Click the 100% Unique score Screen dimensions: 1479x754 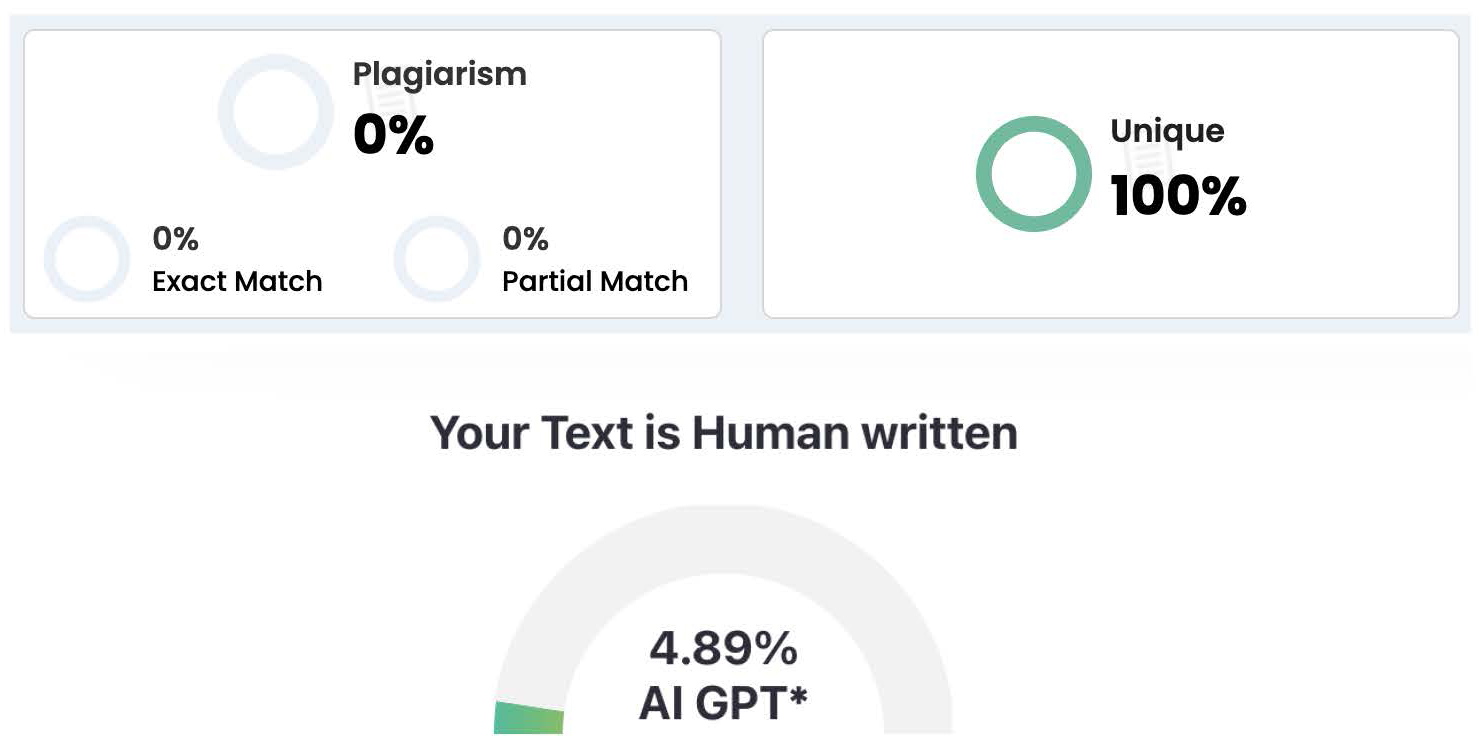[1178, 195]
